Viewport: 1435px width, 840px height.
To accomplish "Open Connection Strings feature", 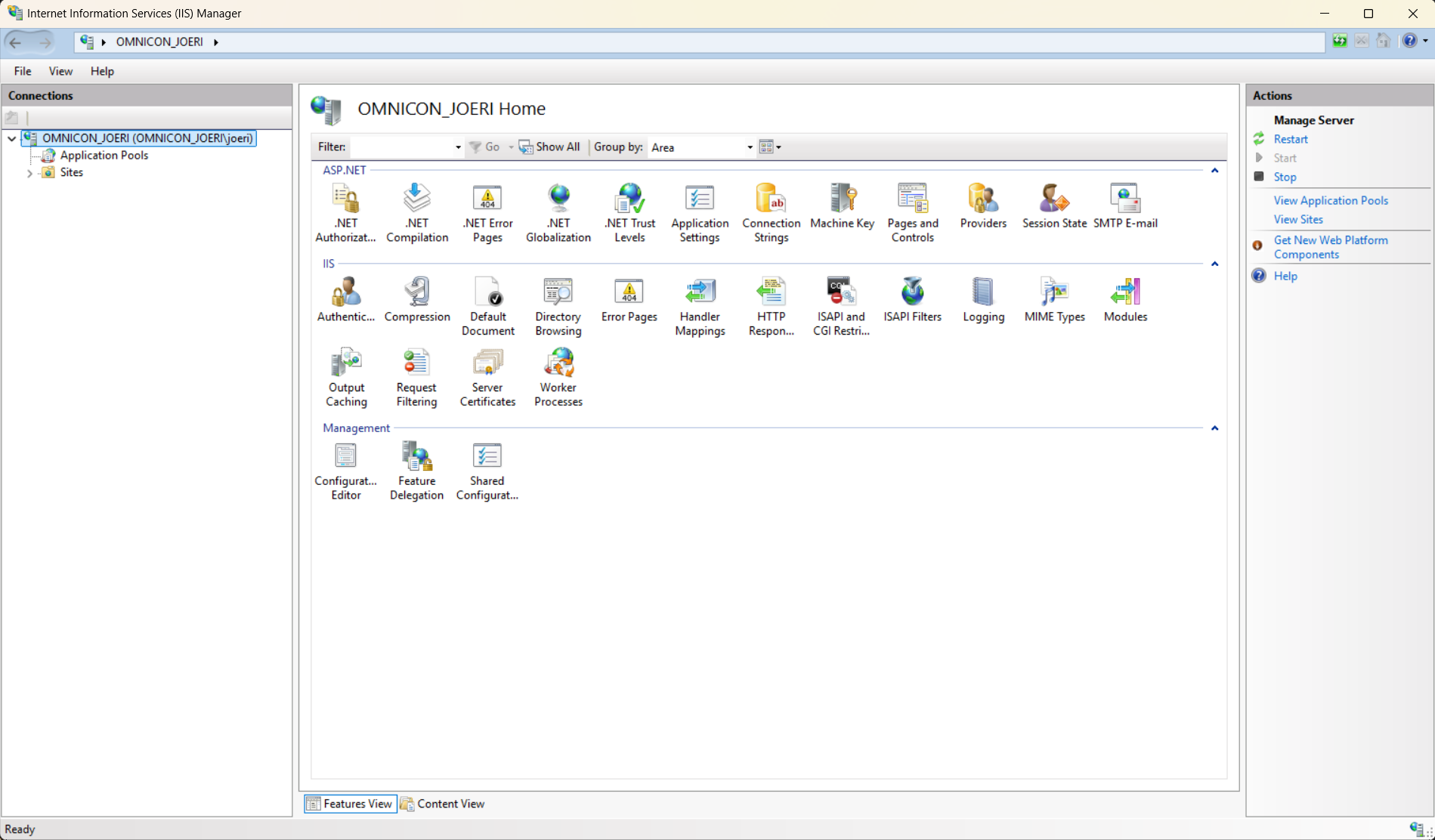I will pos(771,212).
